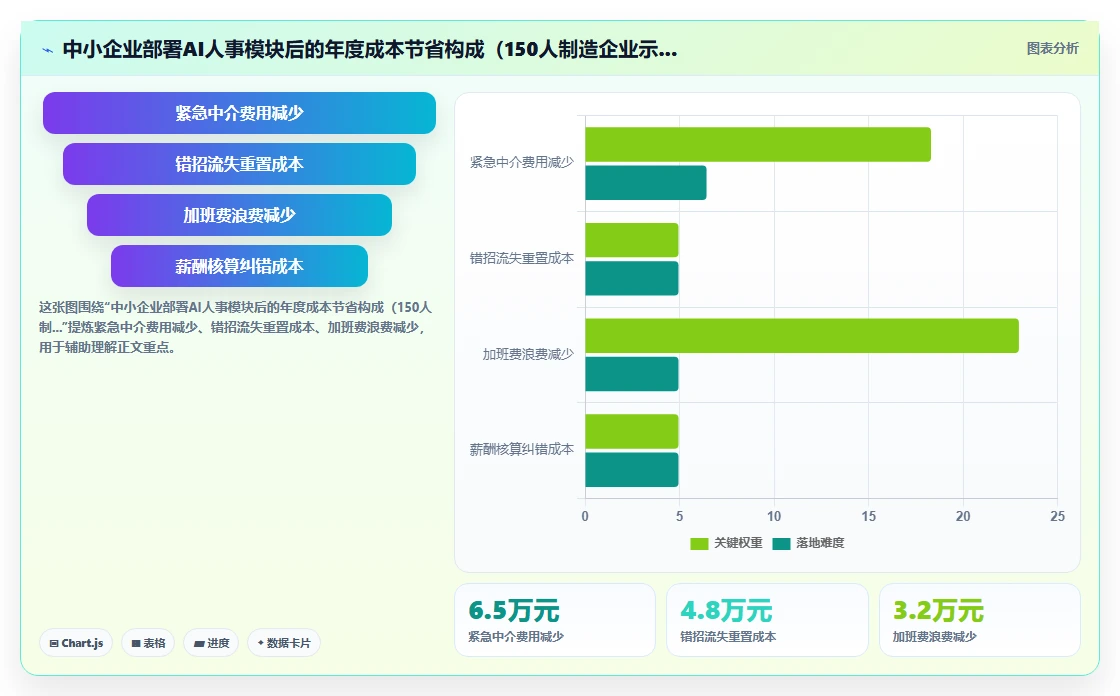Screen dimensions: 1120x696
Task: Click the 3.2万元 data card
Action: coord(979,620)
